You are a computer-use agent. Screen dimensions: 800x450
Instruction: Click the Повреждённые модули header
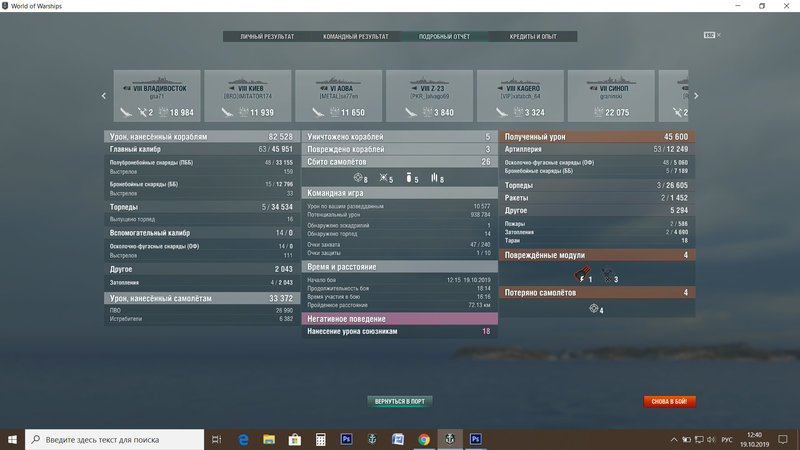point(597,255)
